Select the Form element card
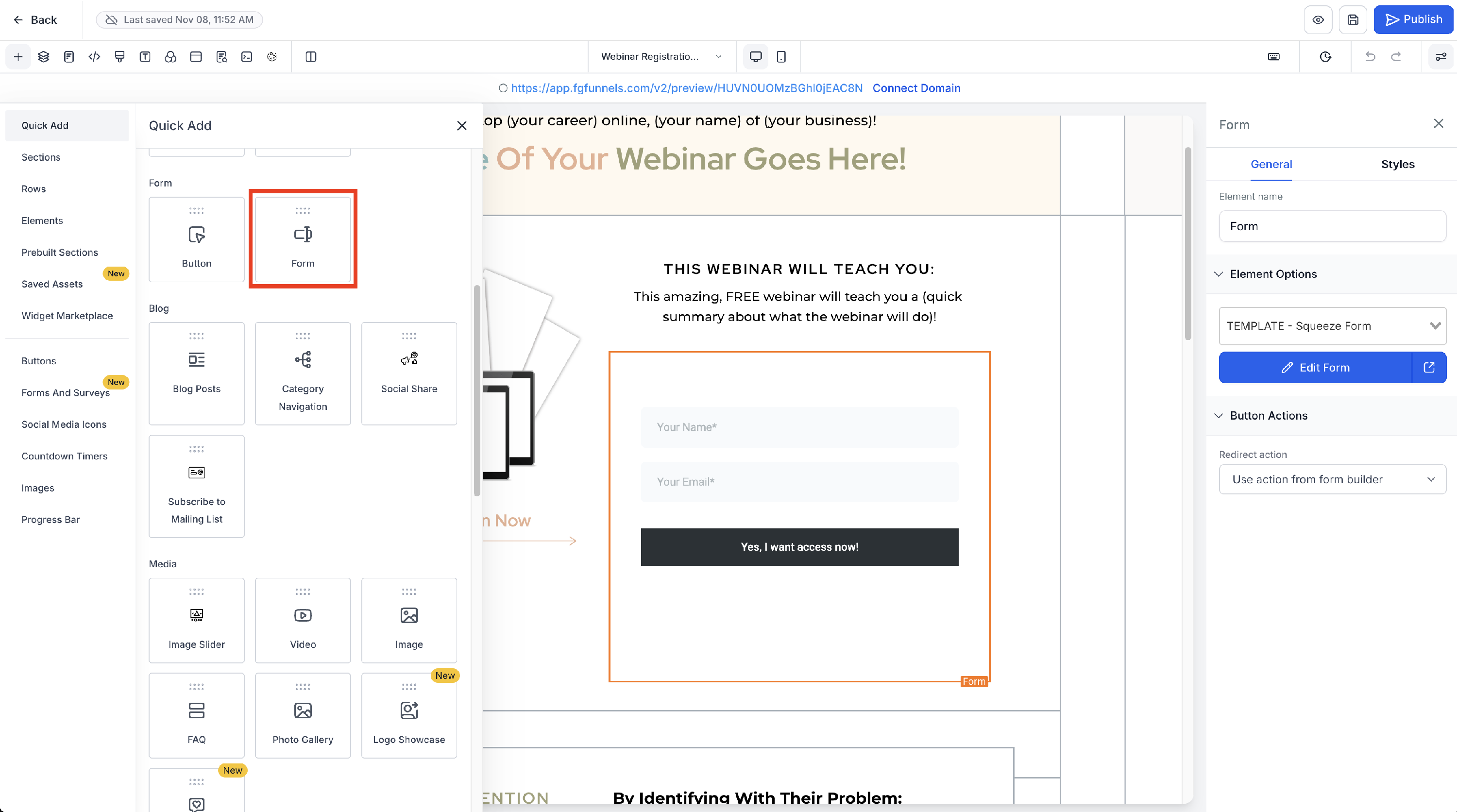This screenshot has width=1457, height=812. coord(303,239)
